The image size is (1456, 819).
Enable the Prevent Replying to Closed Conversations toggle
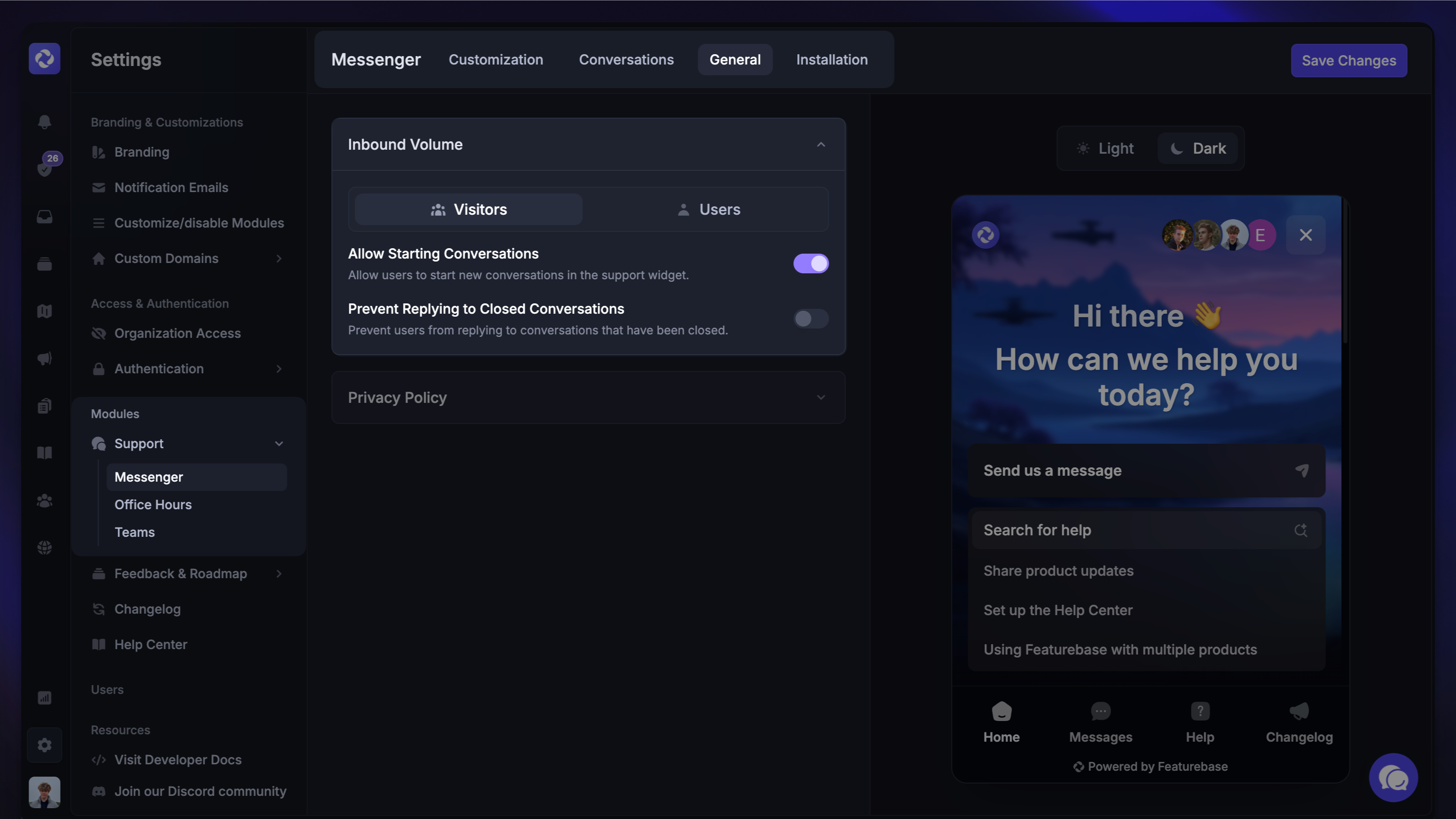pyautogui.click(x=811, y=319)
